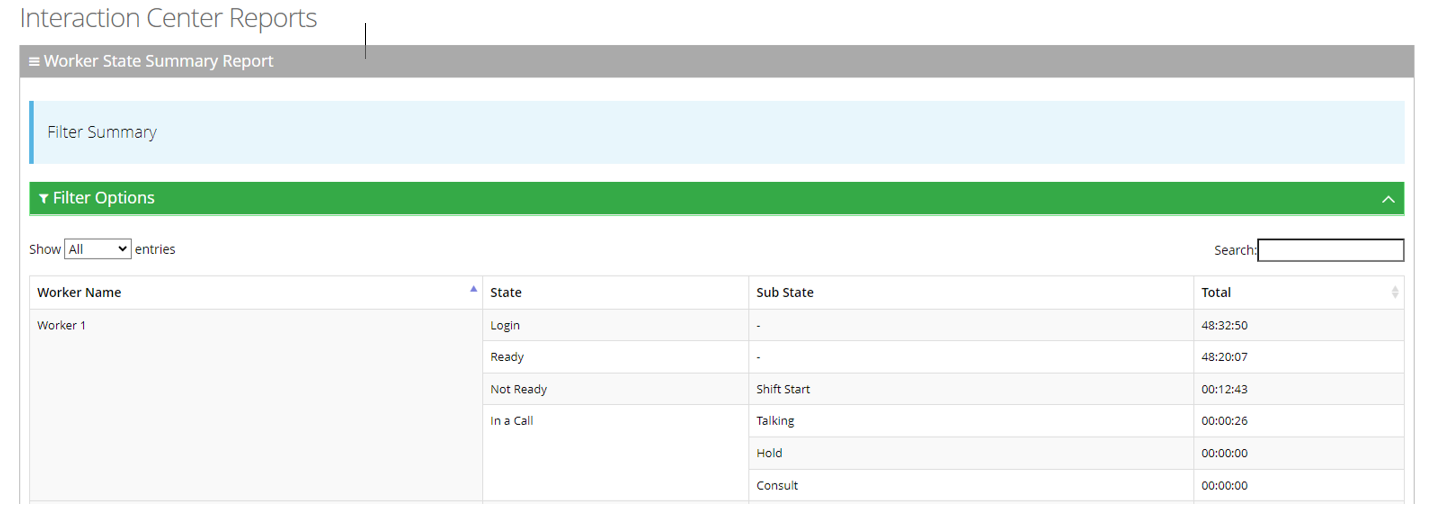Click the Login state row
This screenshot has height=528, width=1455.
505,325
